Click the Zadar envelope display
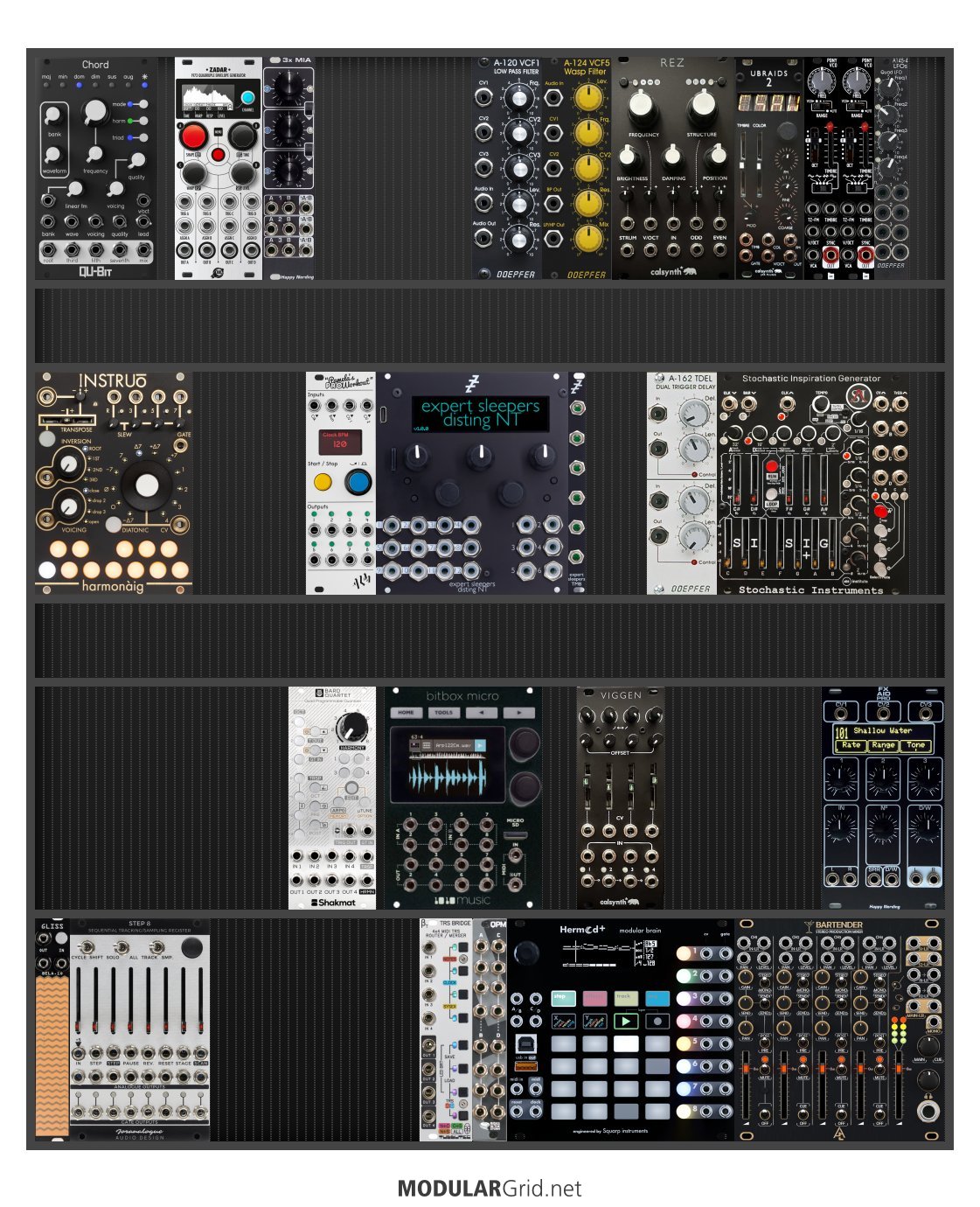The height and width of the screenshot is (1207, 980). [206, 96]
